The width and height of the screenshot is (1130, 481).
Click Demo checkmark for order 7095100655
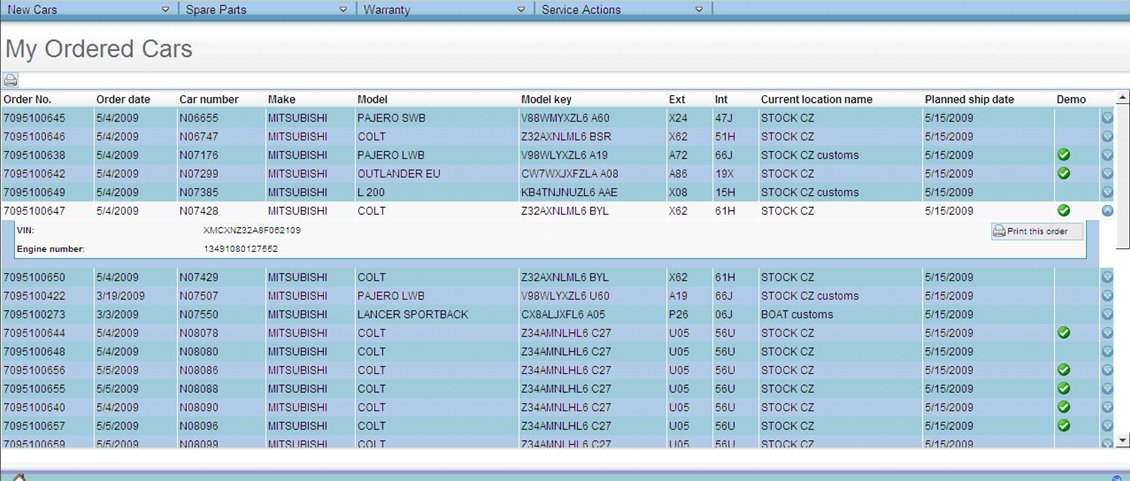tap(1064, 389)
